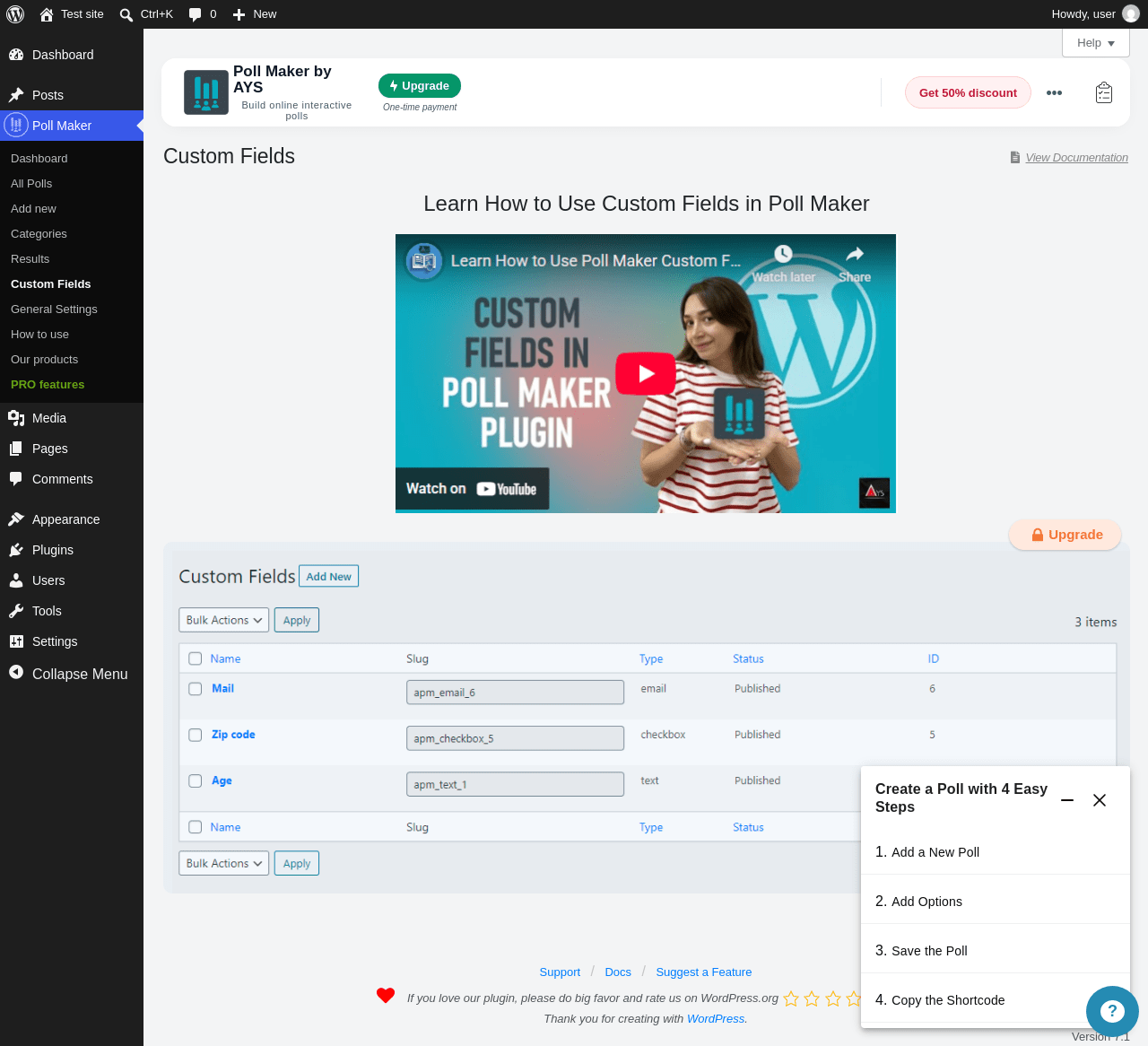Open the Ctrl+K search icon

click(x=126, y=14)
